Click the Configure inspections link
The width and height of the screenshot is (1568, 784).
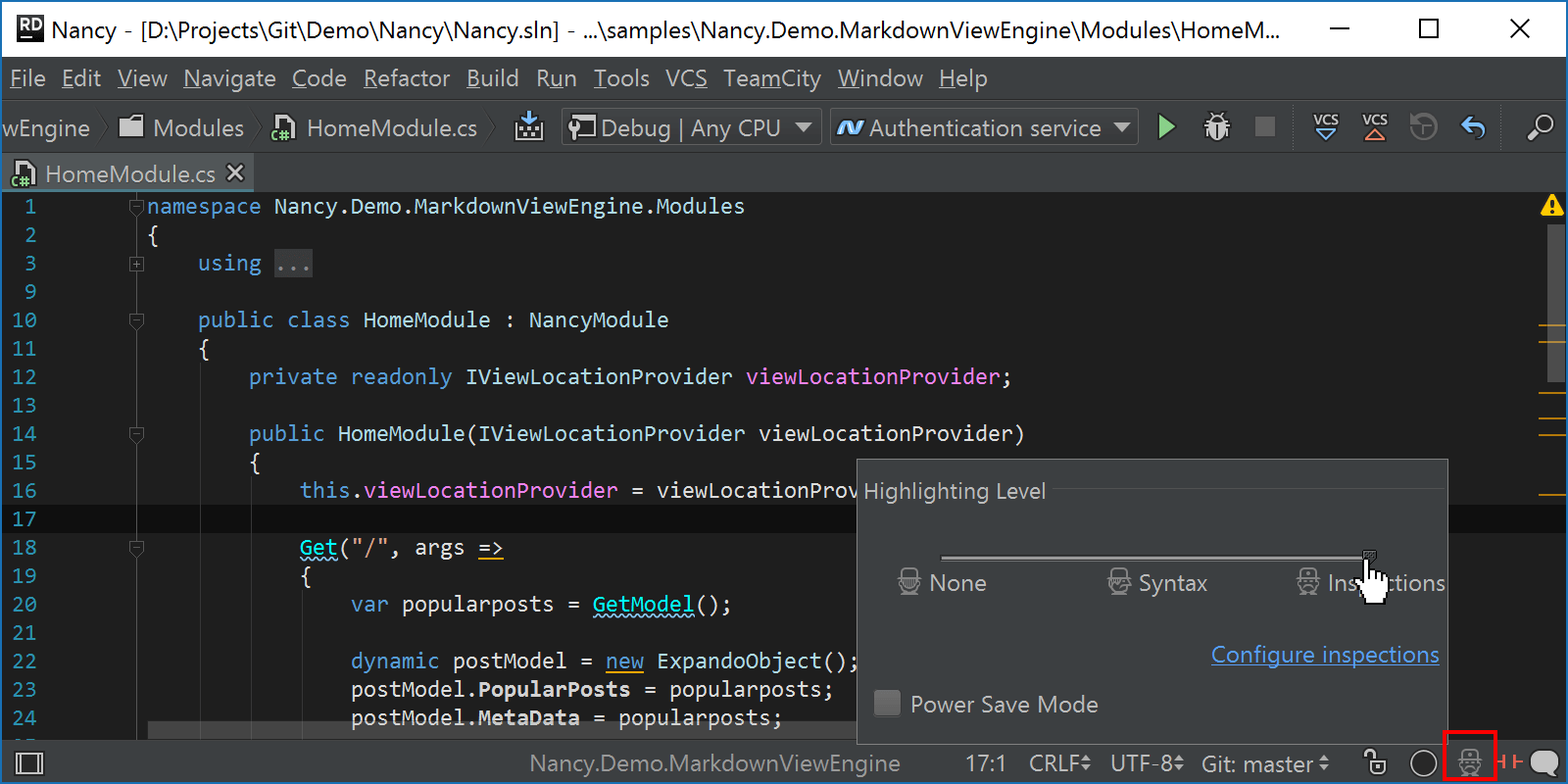[1325, 655]
